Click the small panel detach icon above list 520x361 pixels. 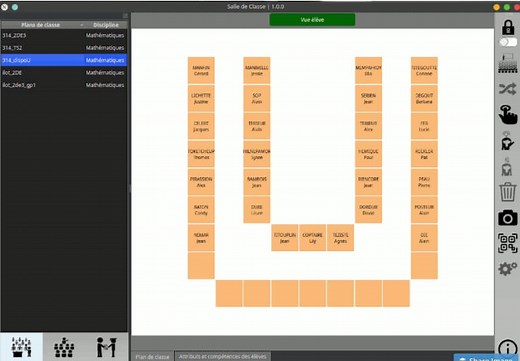[x=125, y=16]
